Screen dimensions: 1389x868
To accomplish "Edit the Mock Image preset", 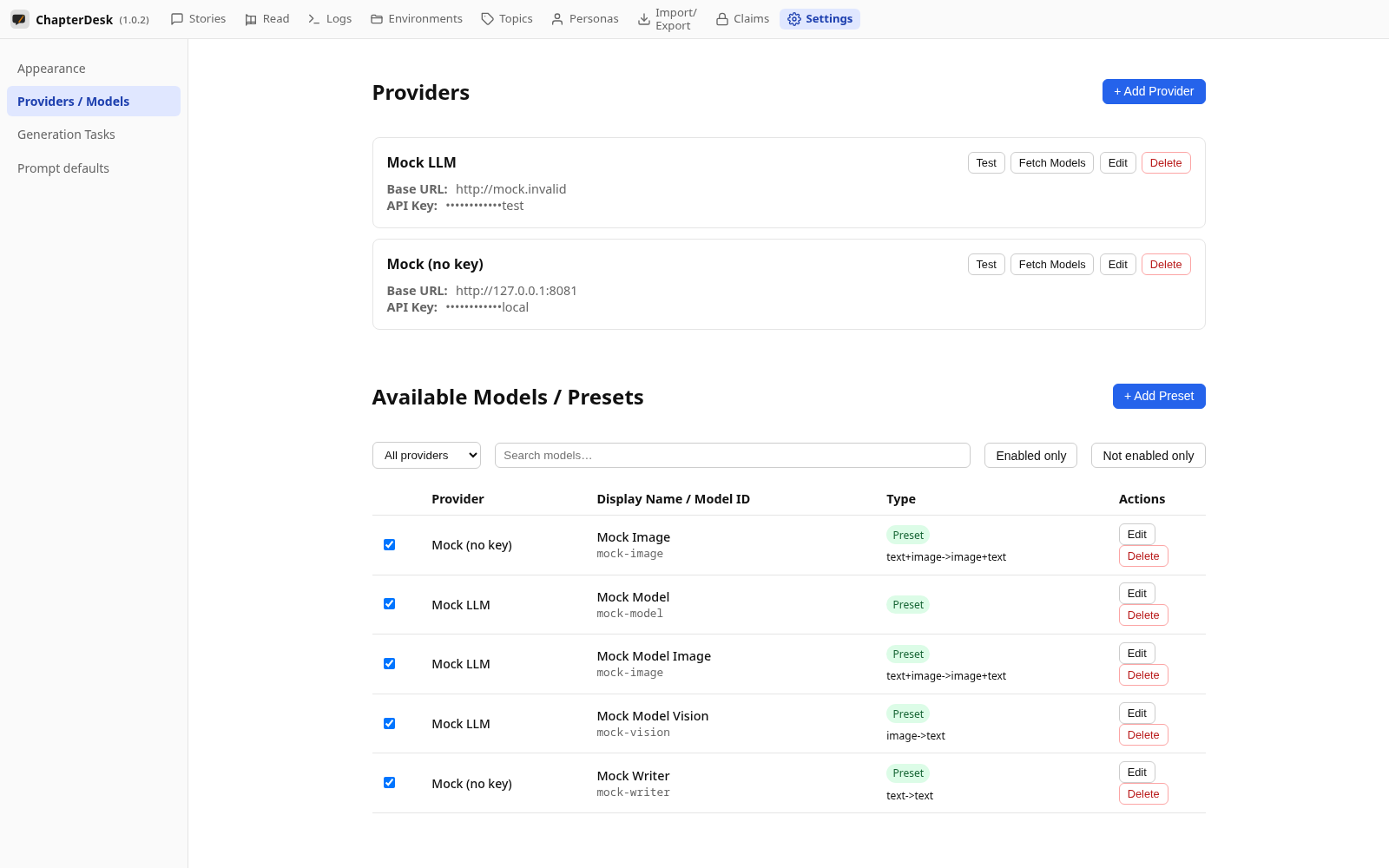I will point(1137,535).
